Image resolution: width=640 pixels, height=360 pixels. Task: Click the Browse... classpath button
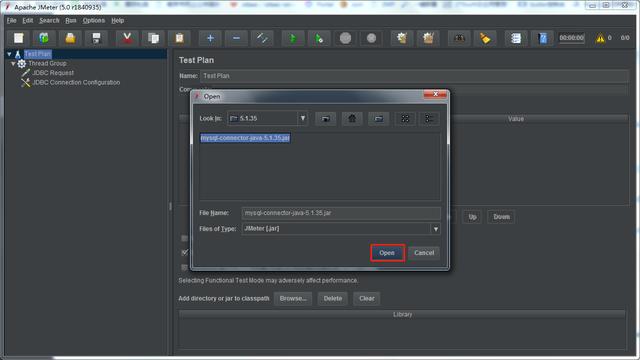tap(293, 299)
